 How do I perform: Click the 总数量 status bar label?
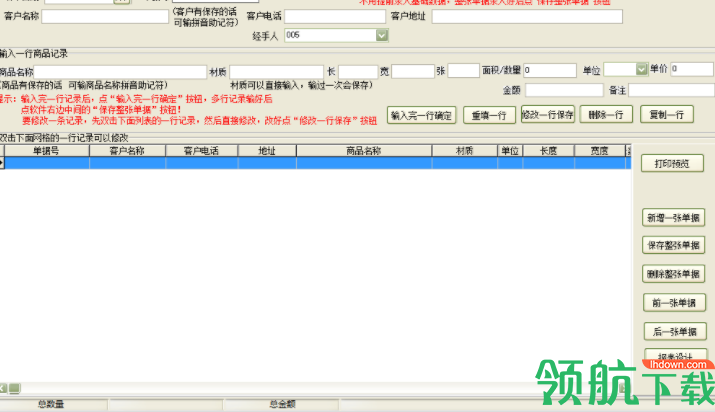51,404
